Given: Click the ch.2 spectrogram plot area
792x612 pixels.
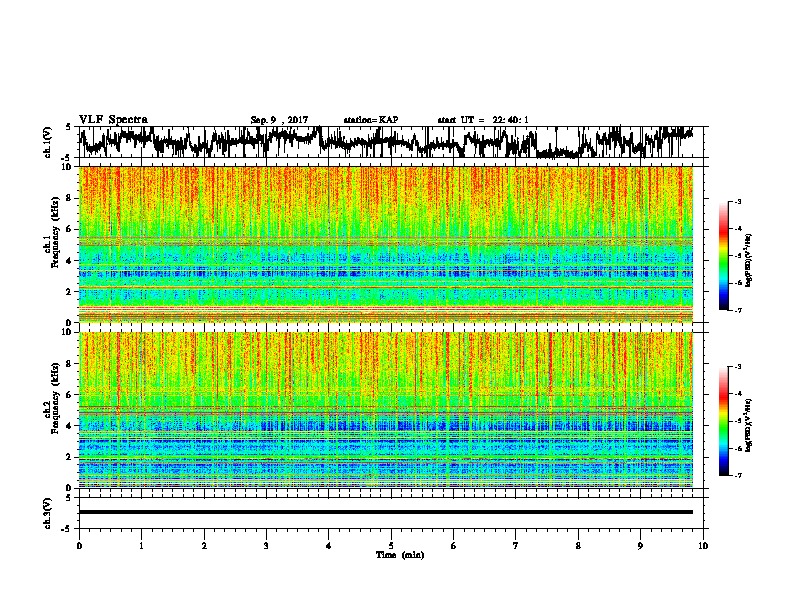Looking at the screenshot, I should tap(386, 410).
